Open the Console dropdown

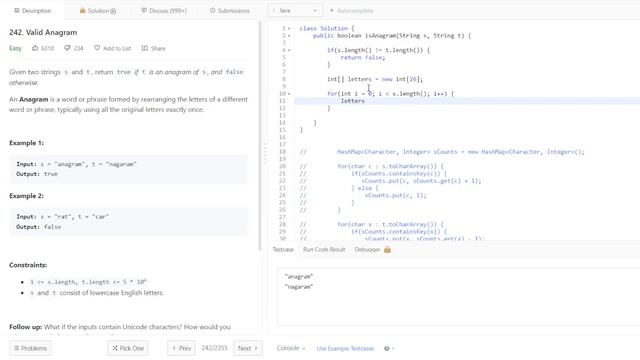(x=291, y=348)
